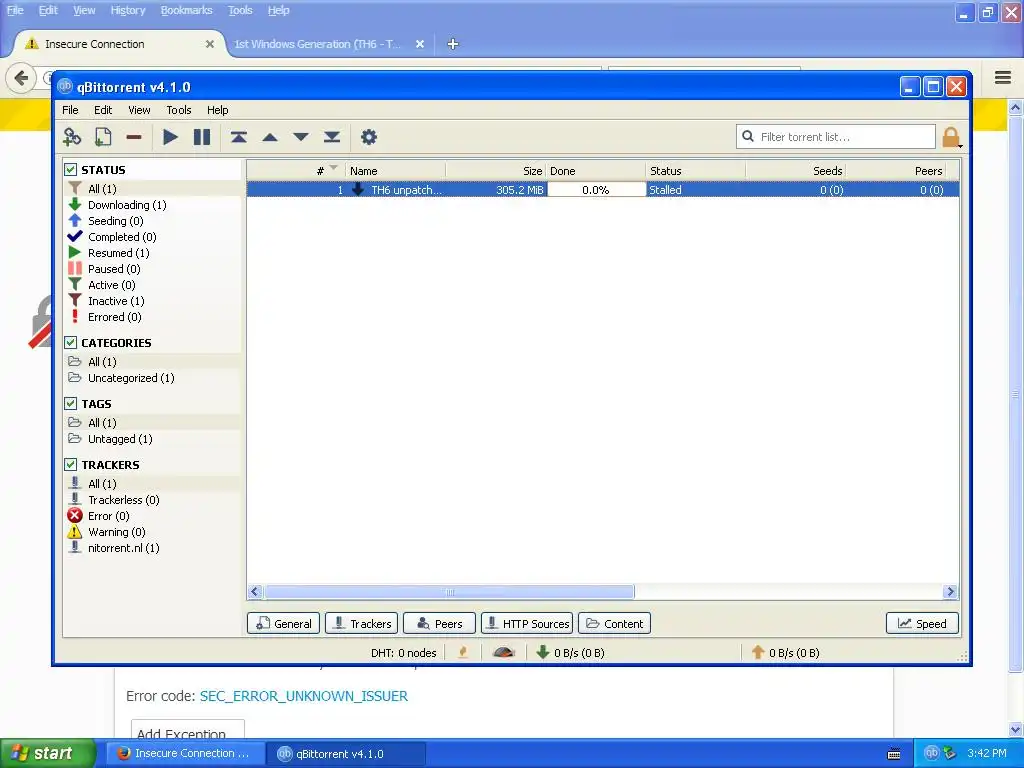
Task: Click the search magnifier icon in filter box
Action: click(748, 136)
